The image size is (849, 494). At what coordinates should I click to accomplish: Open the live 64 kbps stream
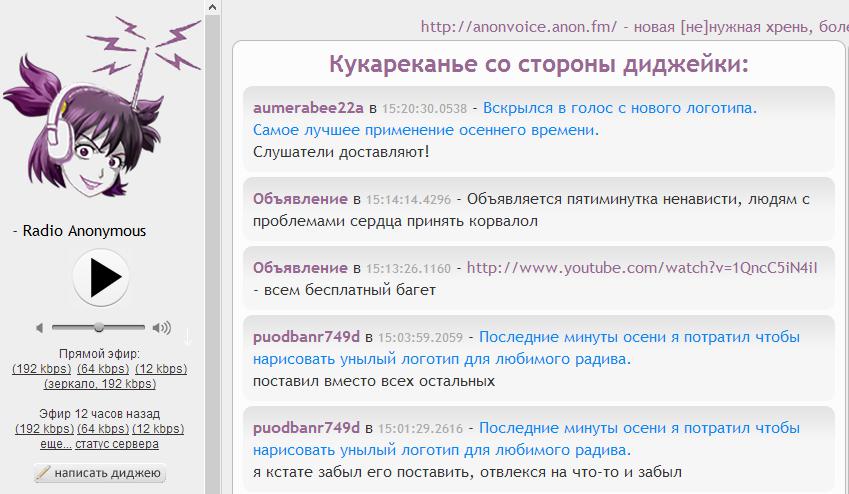103,369
